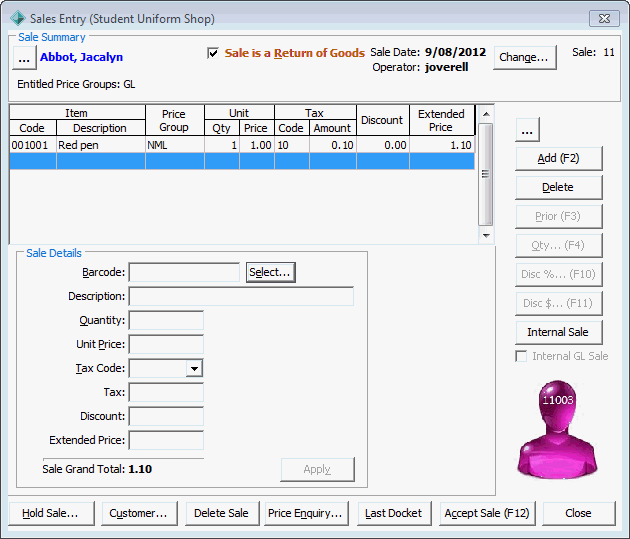Image resolution: width=630 pixels, height=539 pixels.
Task: Click the 1.10 extended price cell
Action: 442,145
